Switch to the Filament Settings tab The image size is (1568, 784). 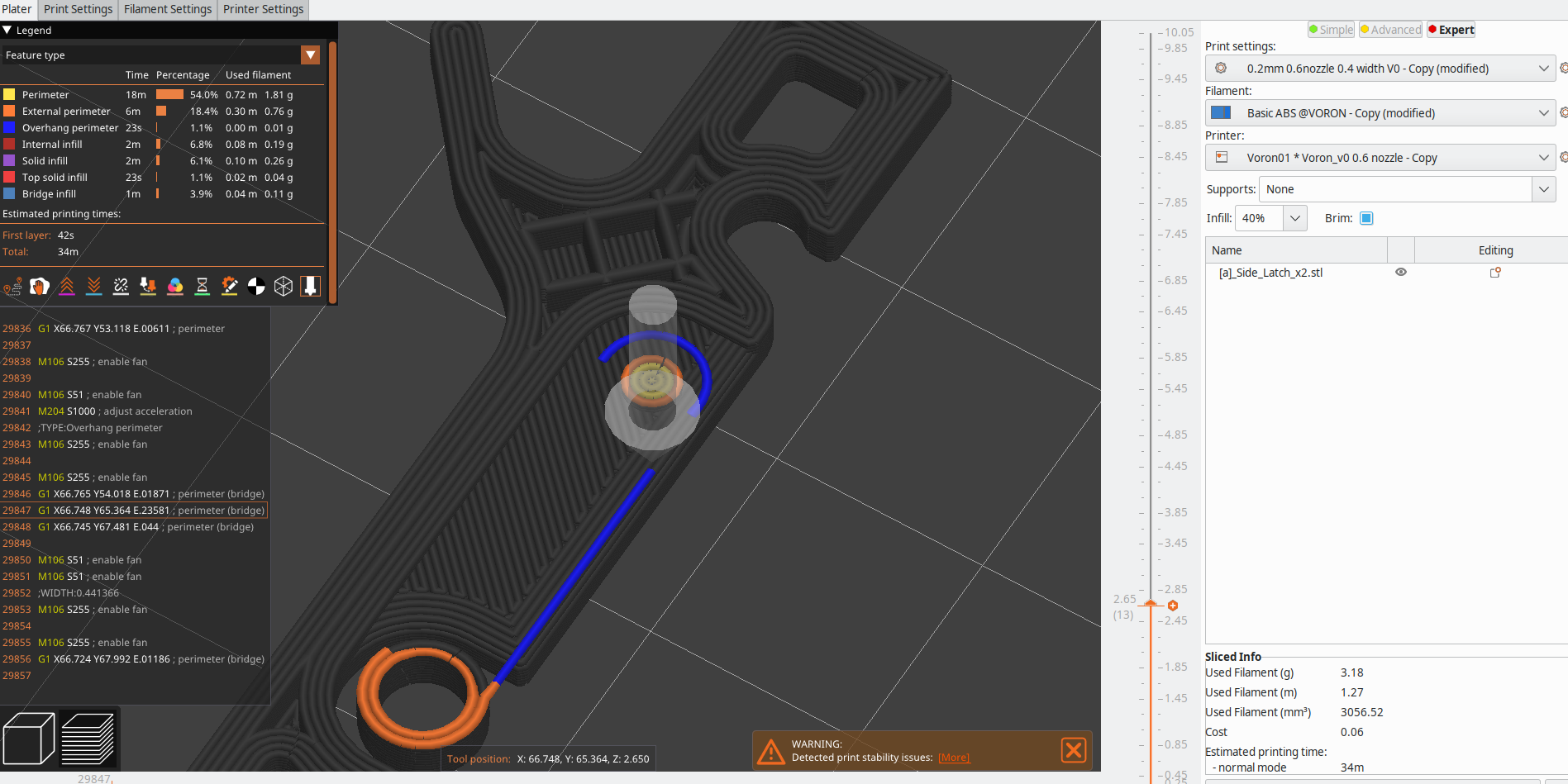(x=167, y=9)
